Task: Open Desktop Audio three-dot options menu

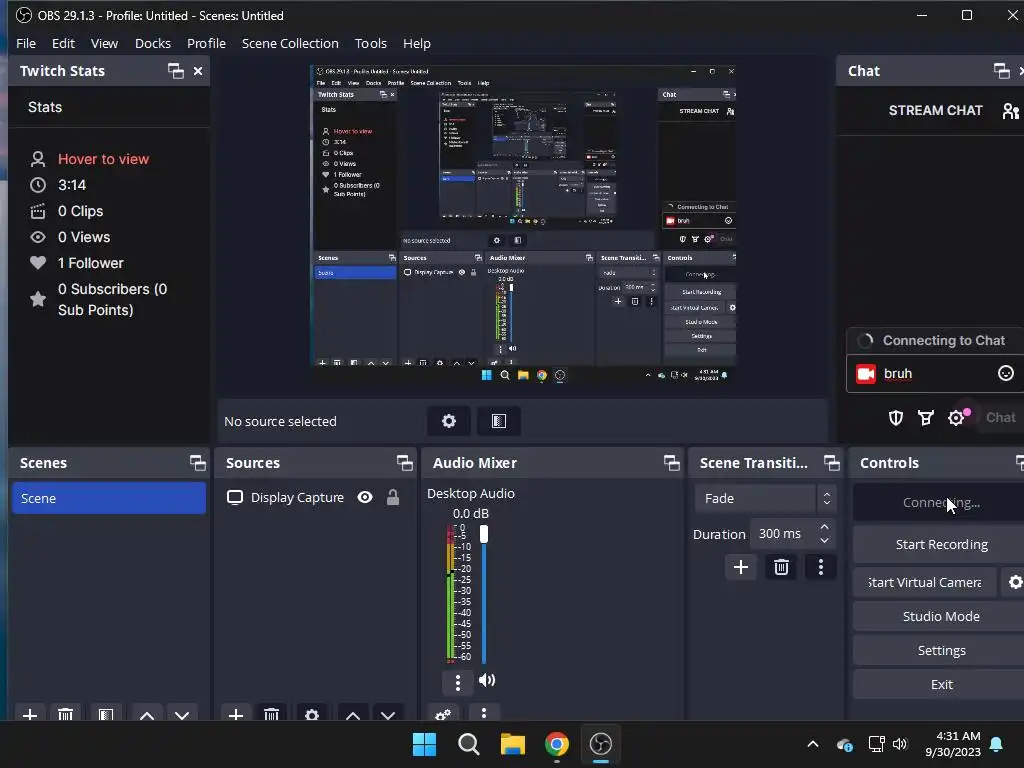Action: [458, 682]
